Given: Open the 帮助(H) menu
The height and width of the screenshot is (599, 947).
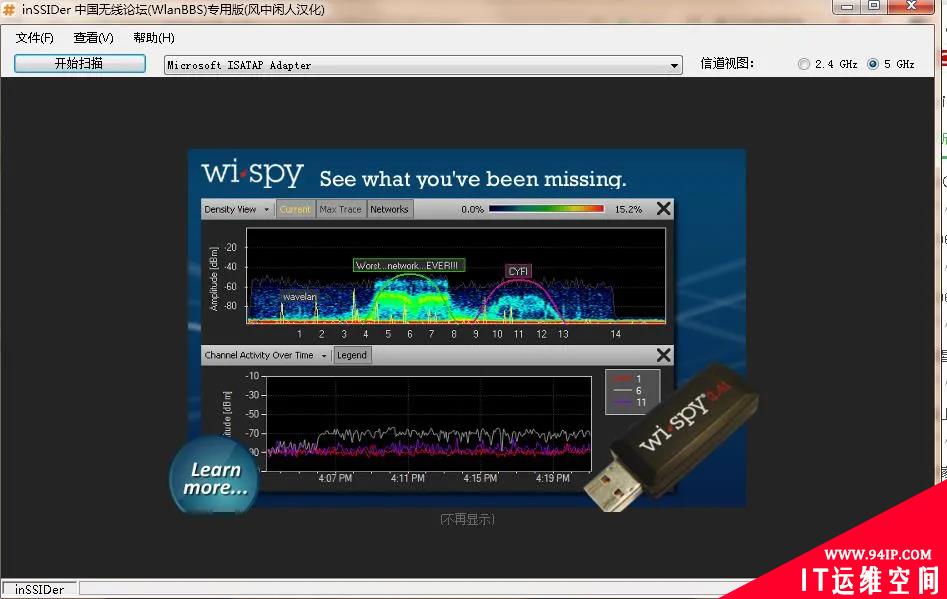Looking at the screenshot, I should (154, 38).
